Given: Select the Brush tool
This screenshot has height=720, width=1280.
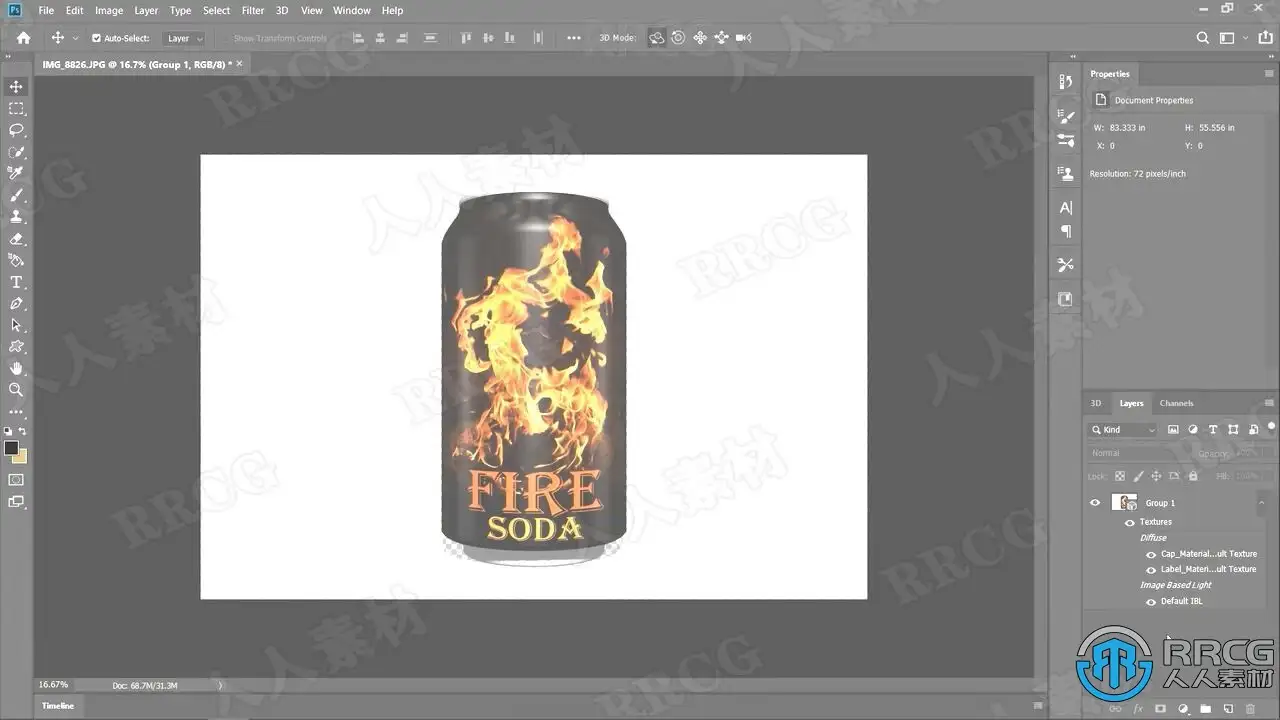Looking at the screenshot, I should (16, 195).
